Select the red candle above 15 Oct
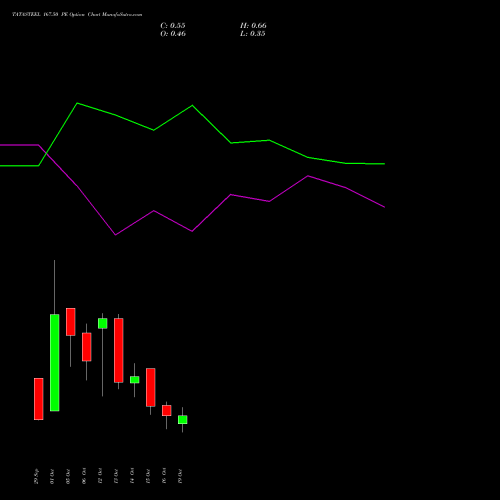Viewport: 500px width, 500px height. coord(151,387)
